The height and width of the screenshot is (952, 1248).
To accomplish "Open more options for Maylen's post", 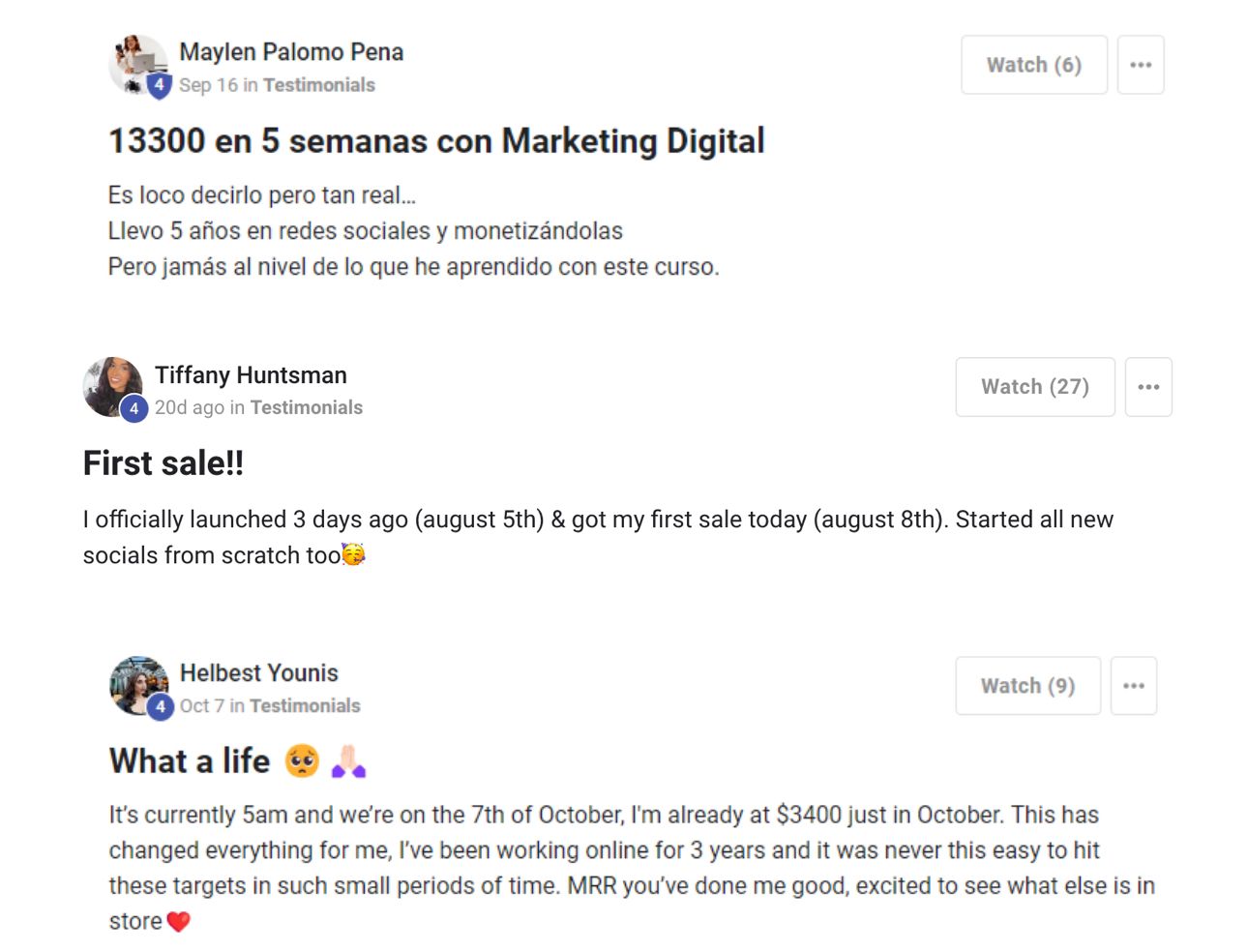I will pyautogui.click(x=1140, y=65).
